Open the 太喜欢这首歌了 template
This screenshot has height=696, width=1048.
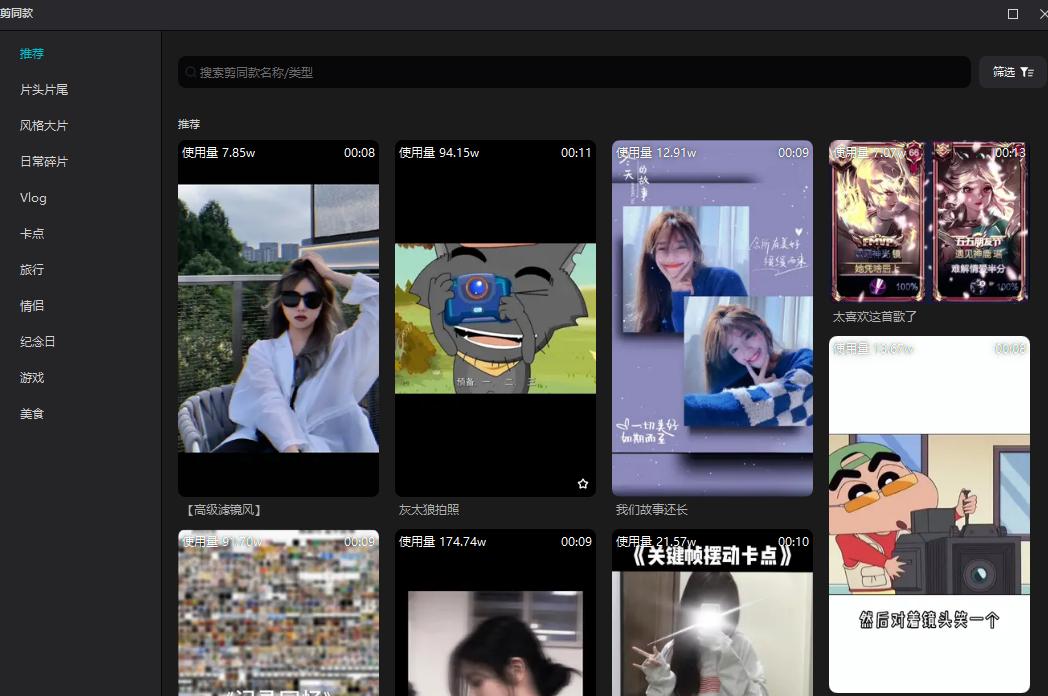click(928, 220)
